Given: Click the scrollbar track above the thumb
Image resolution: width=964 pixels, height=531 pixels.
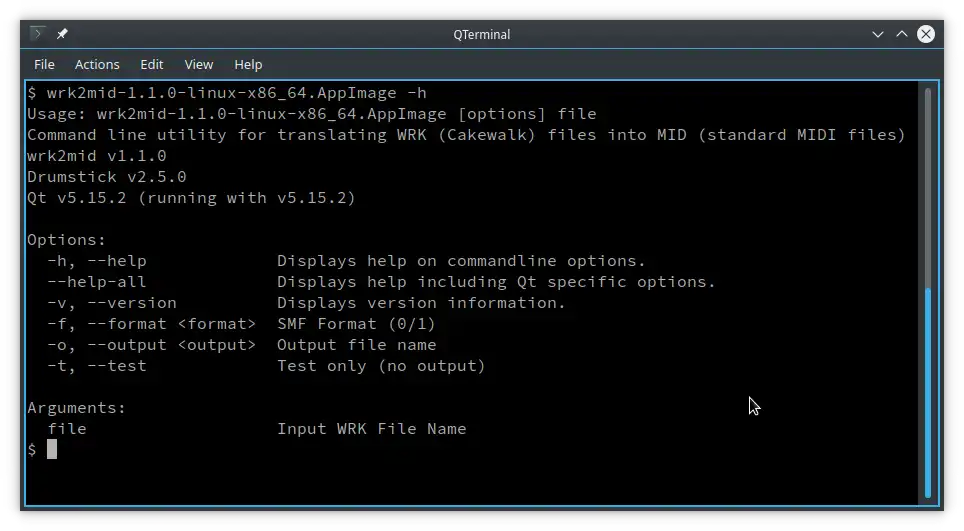Looking at the screenshot, I should pos(929,180).
